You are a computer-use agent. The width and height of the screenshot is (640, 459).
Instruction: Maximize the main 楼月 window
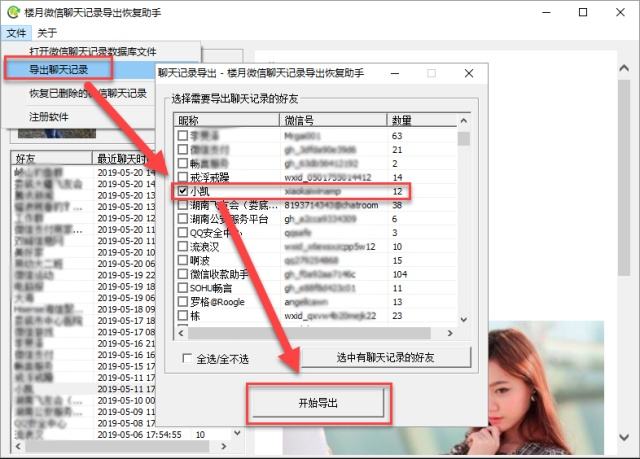click(583, 12)
